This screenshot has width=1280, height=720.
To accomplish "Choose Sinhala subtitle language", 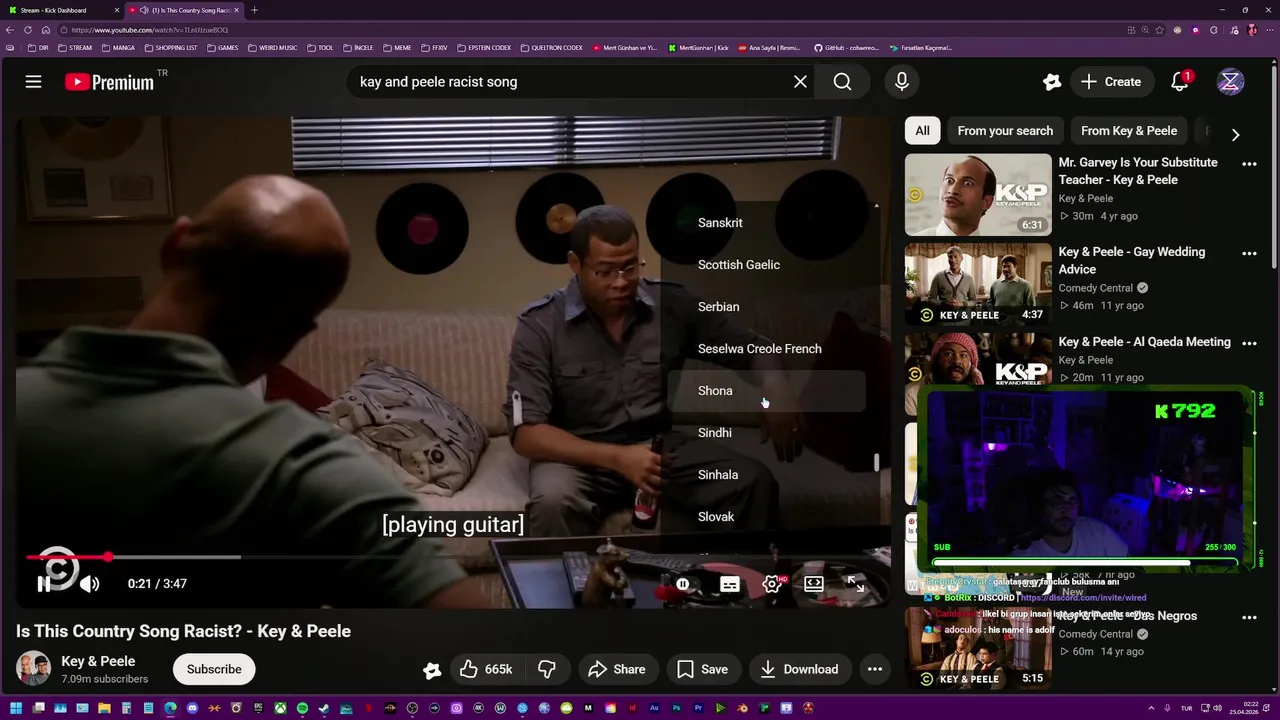I will [x=767, y=475].
